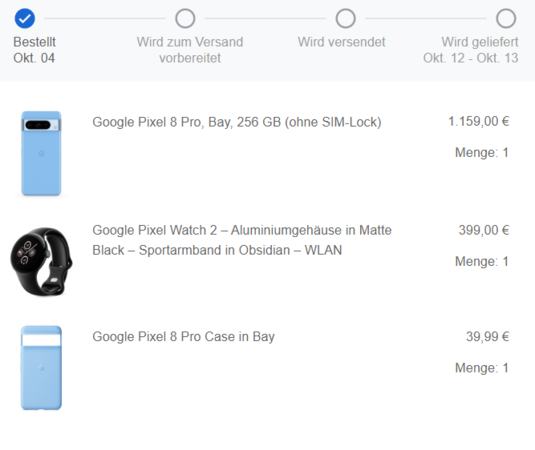Click the blue Bestellt checkmark step icon

pyautogui.click(x=25, y=18)
